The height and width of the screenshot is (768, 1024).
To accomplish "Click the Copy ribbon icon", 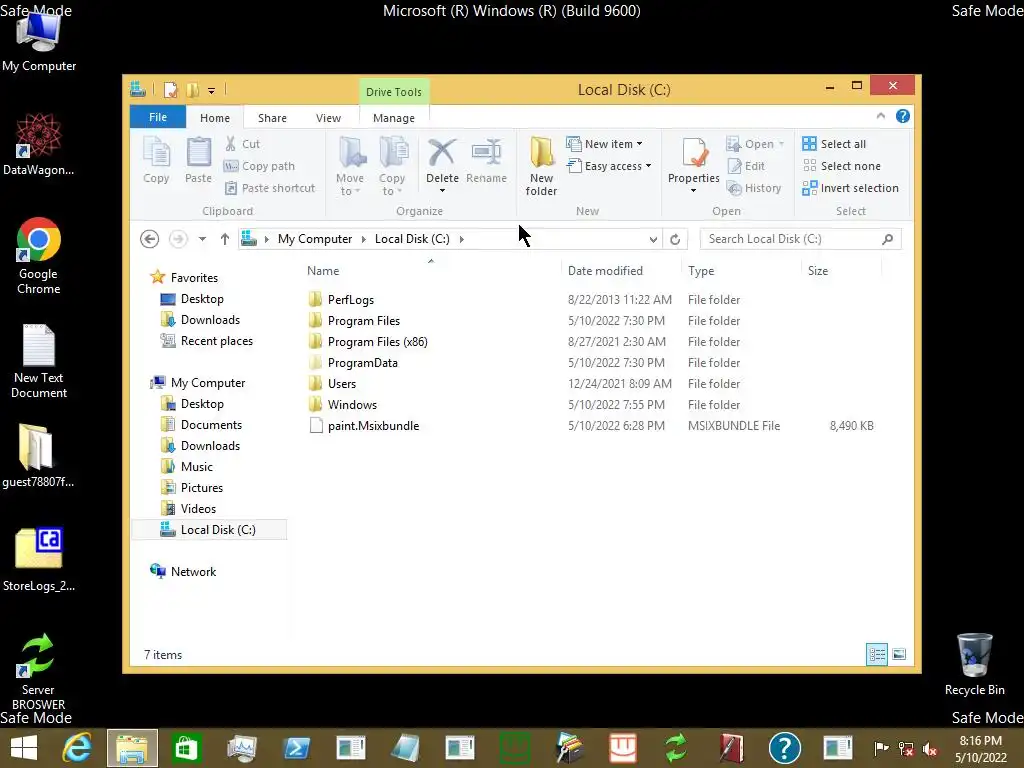I will tap(156, 160).
